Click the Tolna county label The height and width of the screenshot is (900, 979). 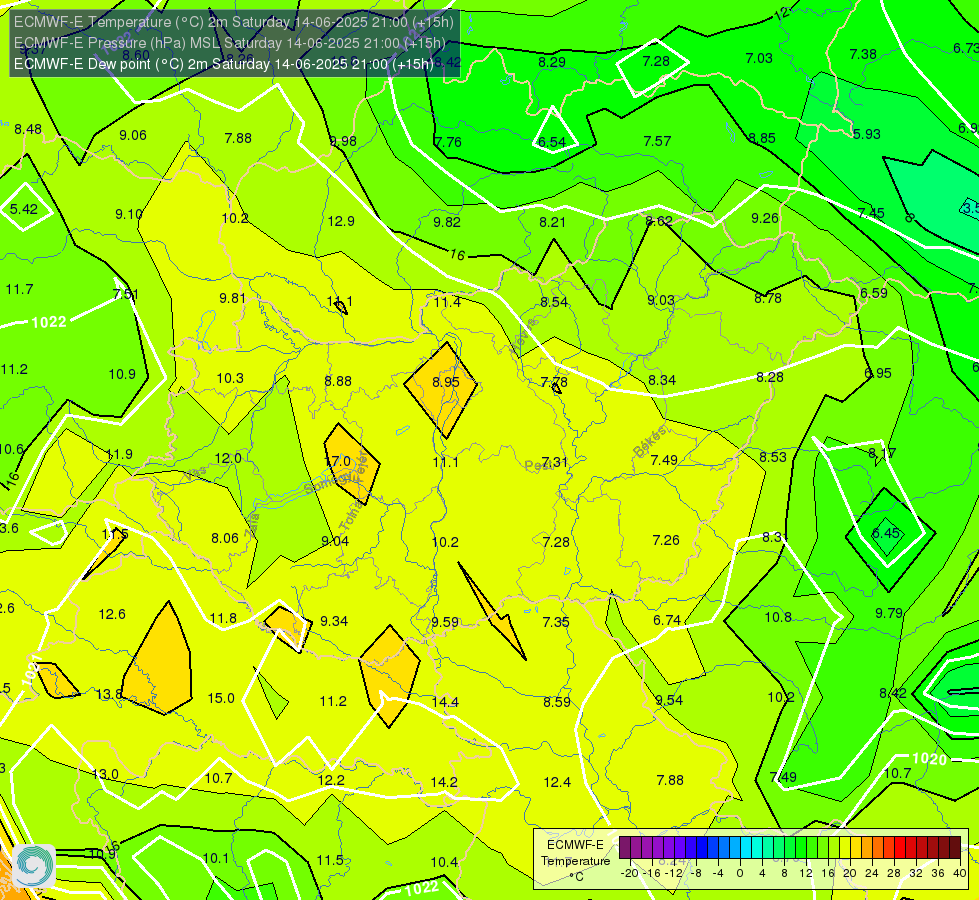352,516
